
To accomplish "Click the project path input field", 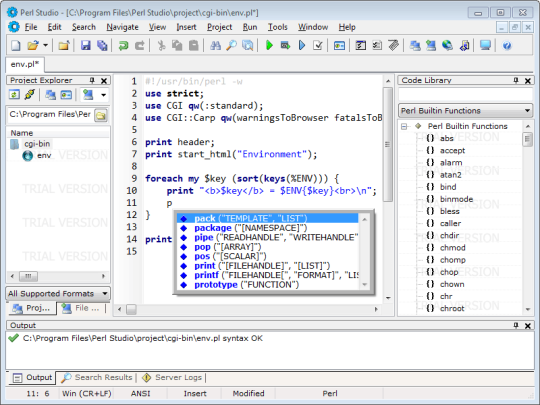I will click(50, 115).
